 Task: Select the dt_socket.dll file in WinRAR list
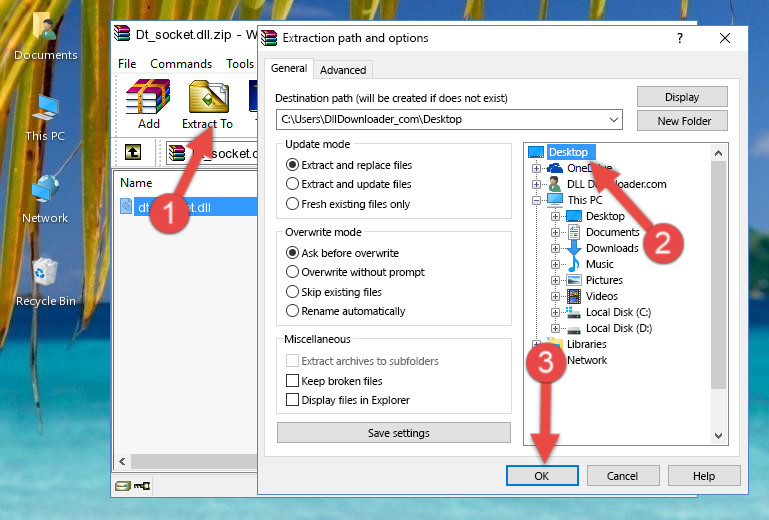[189, 208]
